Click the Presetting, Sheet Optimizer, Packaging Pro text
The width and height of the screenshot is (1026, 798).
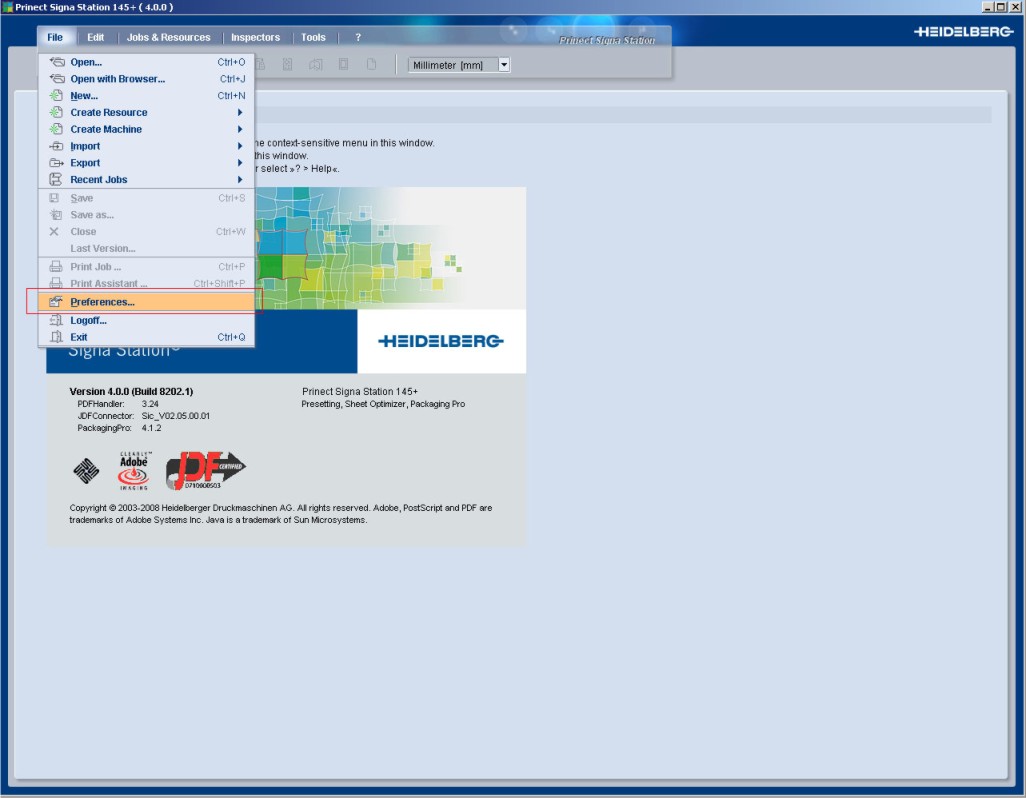(383, 404)
